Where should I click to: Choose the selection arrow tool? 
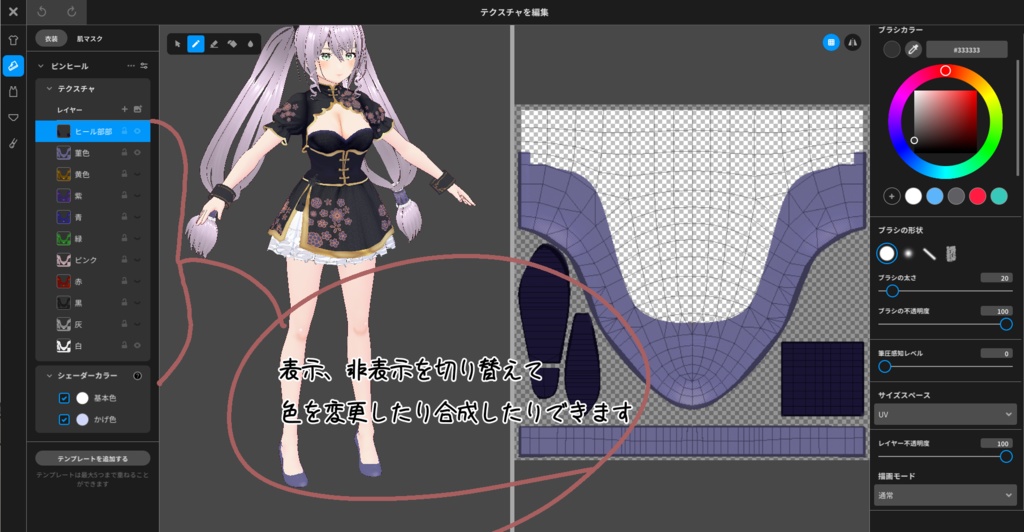pyautogui.click(x=178, y=44)
